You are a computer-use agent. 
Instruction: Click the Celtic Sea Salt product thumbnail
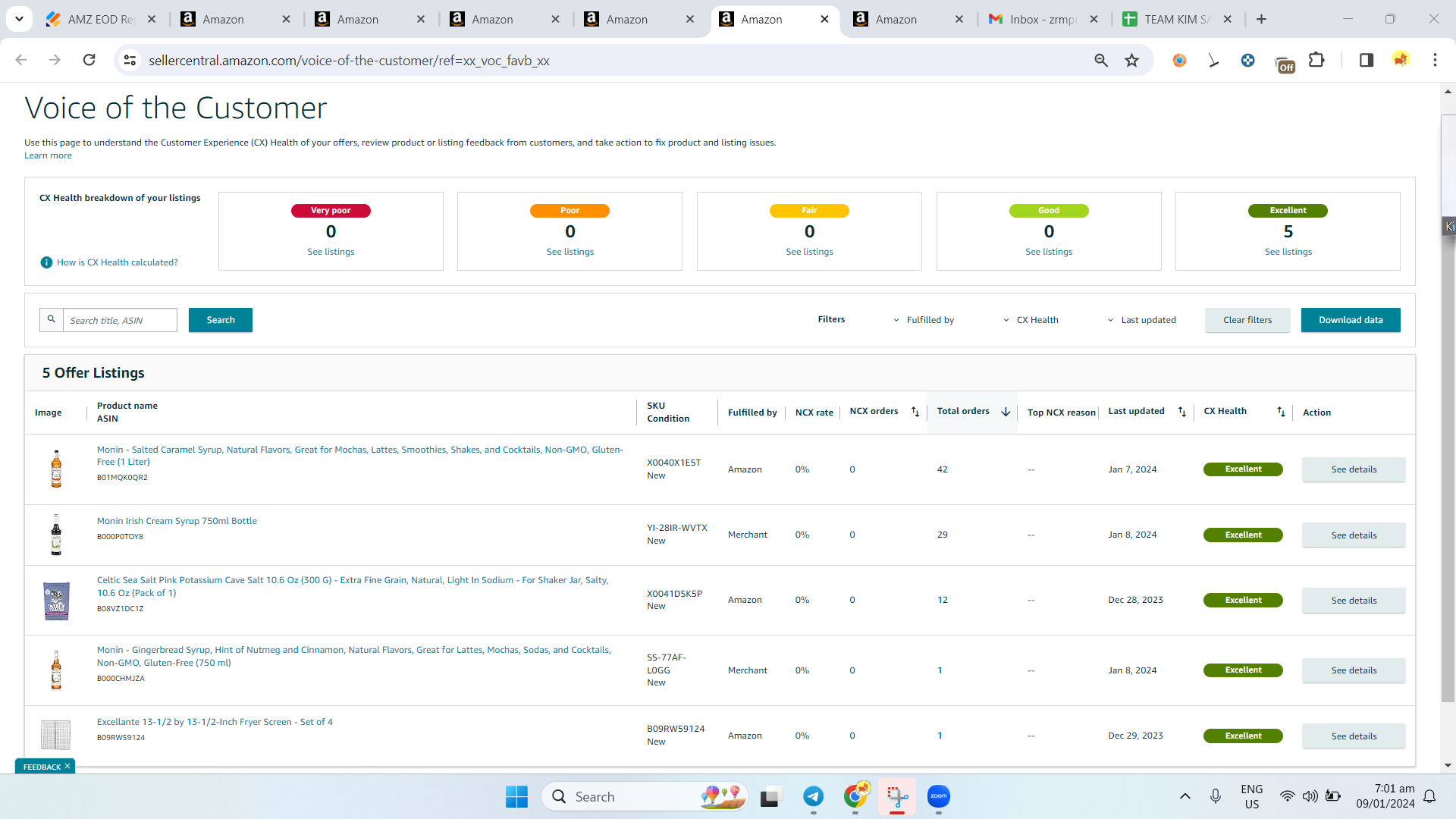[56, 601]
